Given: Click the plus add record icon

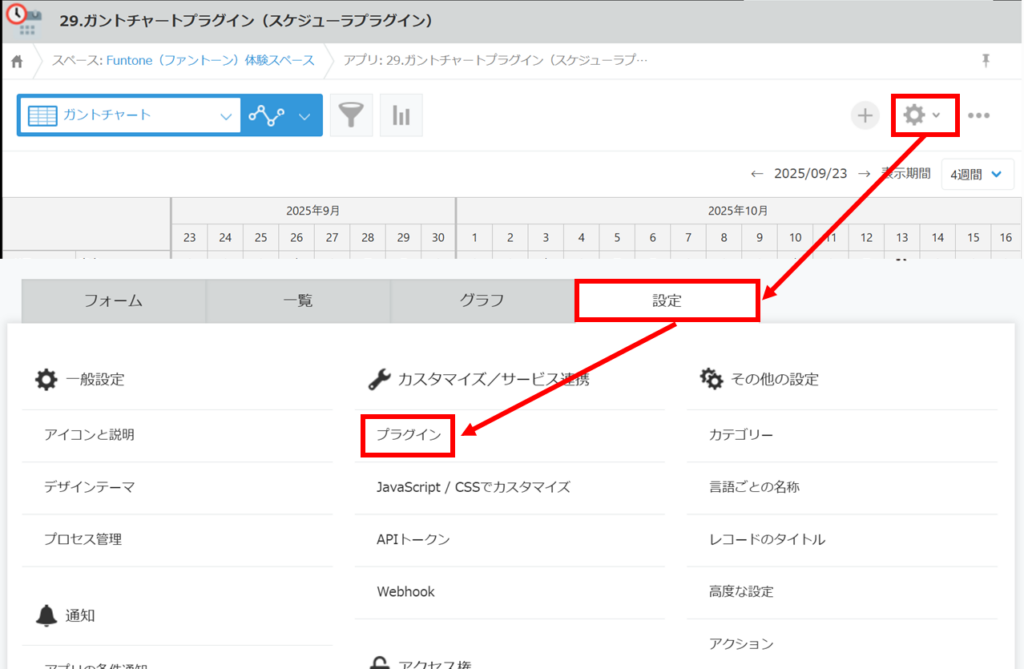Looking at the screenshot, I should [865, 115].
